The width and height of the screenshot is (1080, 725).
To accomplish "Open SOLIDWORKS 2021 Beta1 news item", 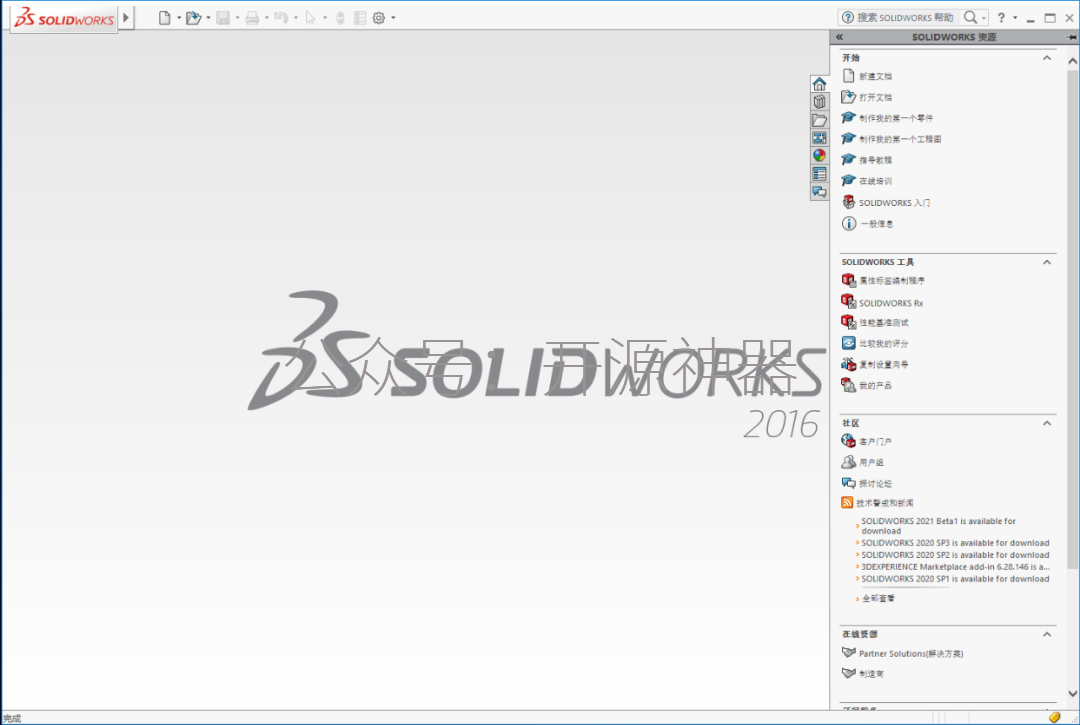I will coord(938,526).
